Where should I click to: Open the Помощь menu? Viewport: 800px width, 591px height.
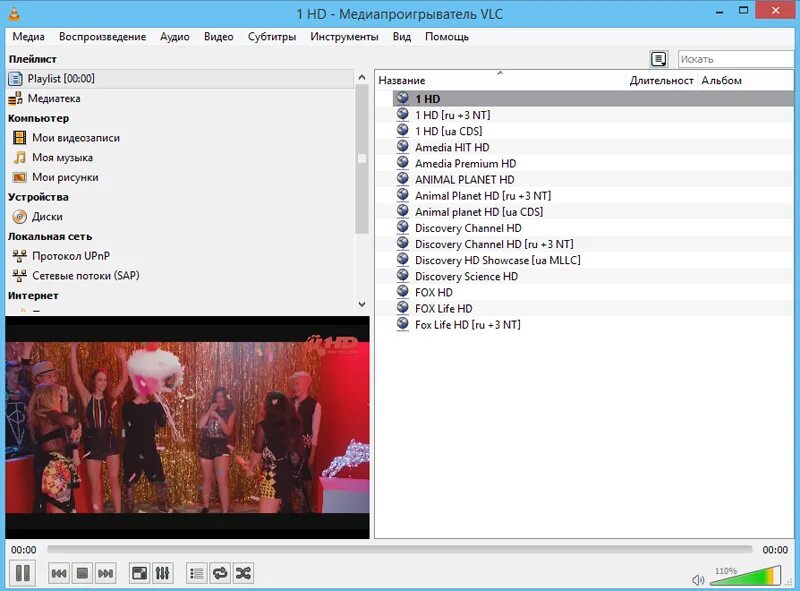click(447, 37)
